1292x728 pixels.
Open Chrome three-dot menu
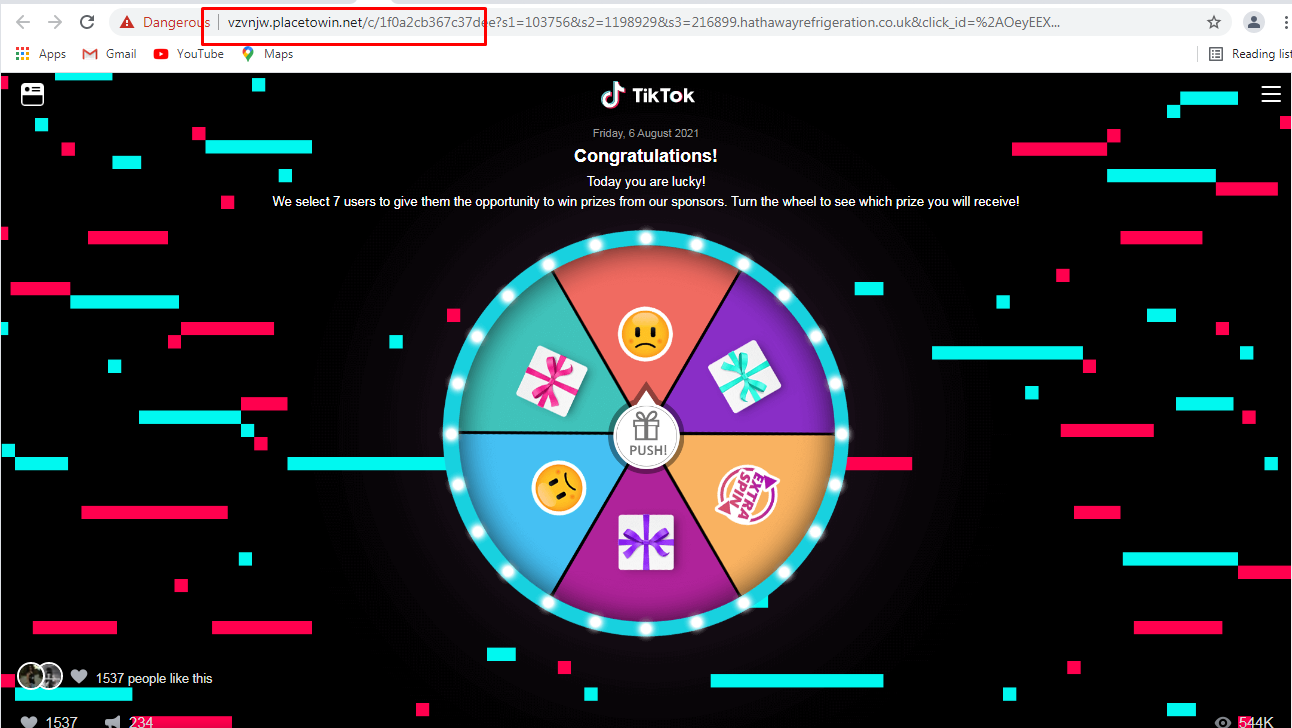(1283, 22)
